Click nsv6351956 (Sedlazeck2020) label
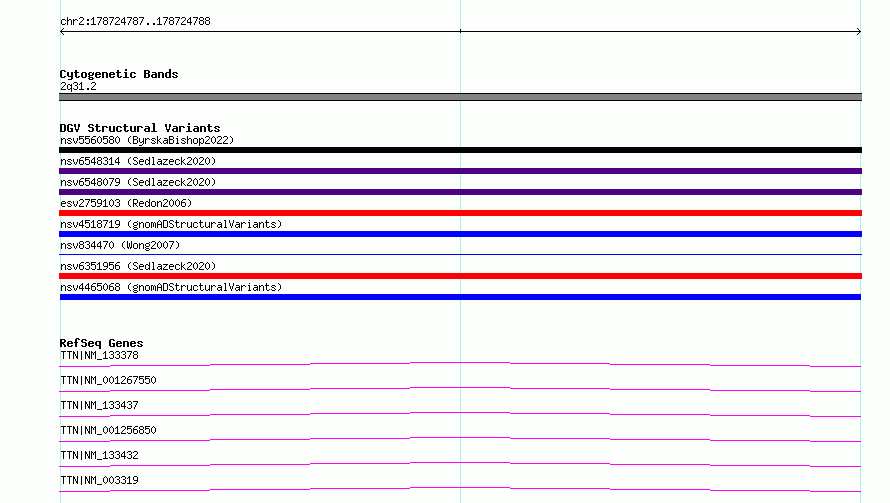 [x=138, y=266]
